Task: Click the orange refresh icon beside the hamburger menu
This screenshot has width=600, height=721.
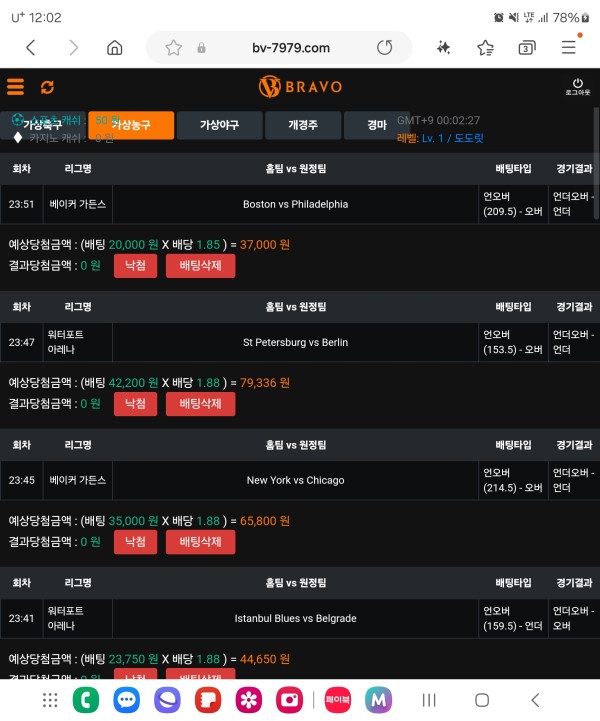Action: 47,88
